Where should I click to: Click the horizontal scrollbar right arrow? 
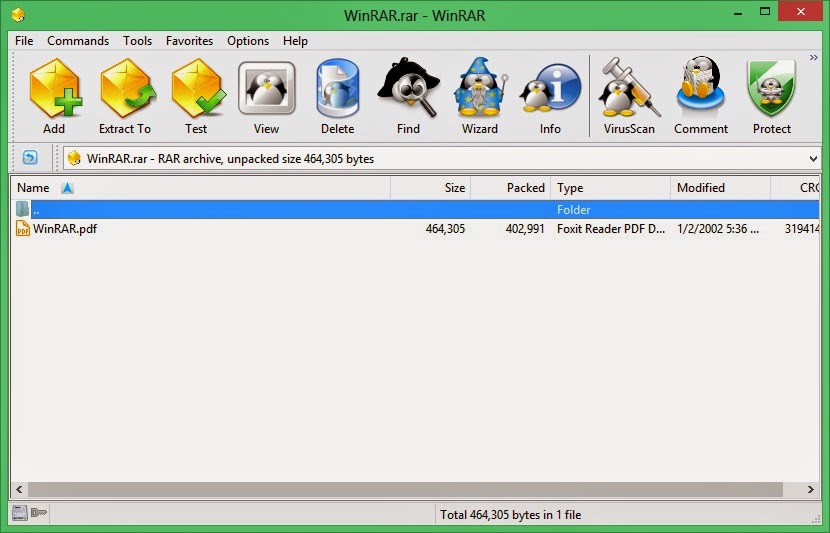click(811, 489)
